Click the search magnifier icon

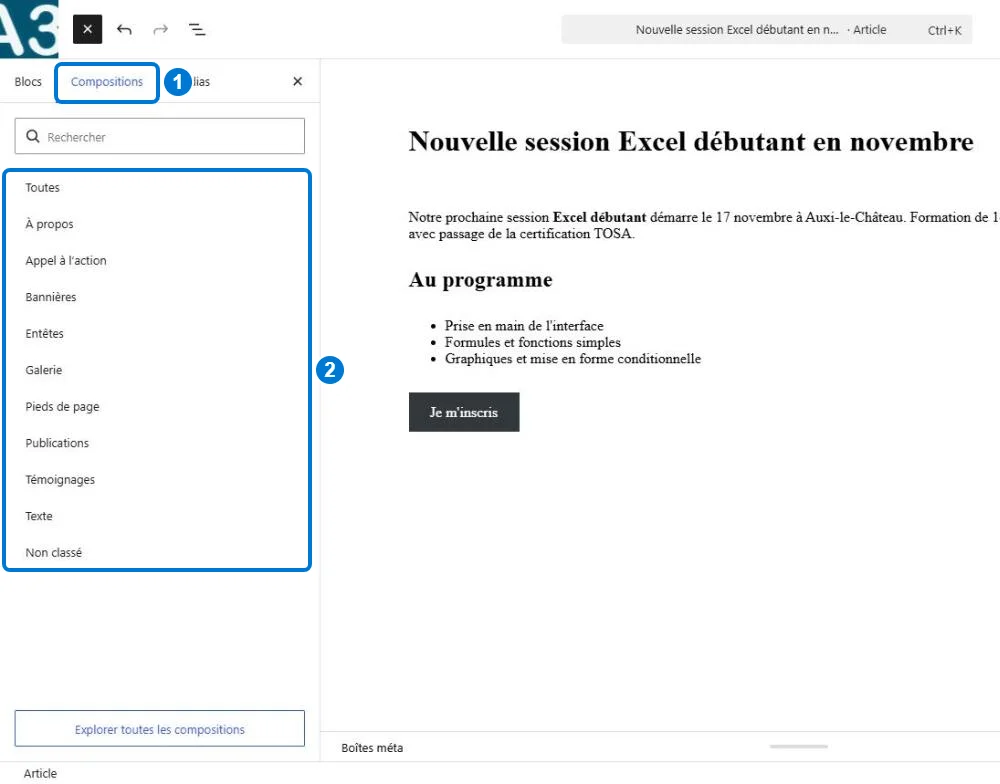pyautogui.click(x=33, y=136)
